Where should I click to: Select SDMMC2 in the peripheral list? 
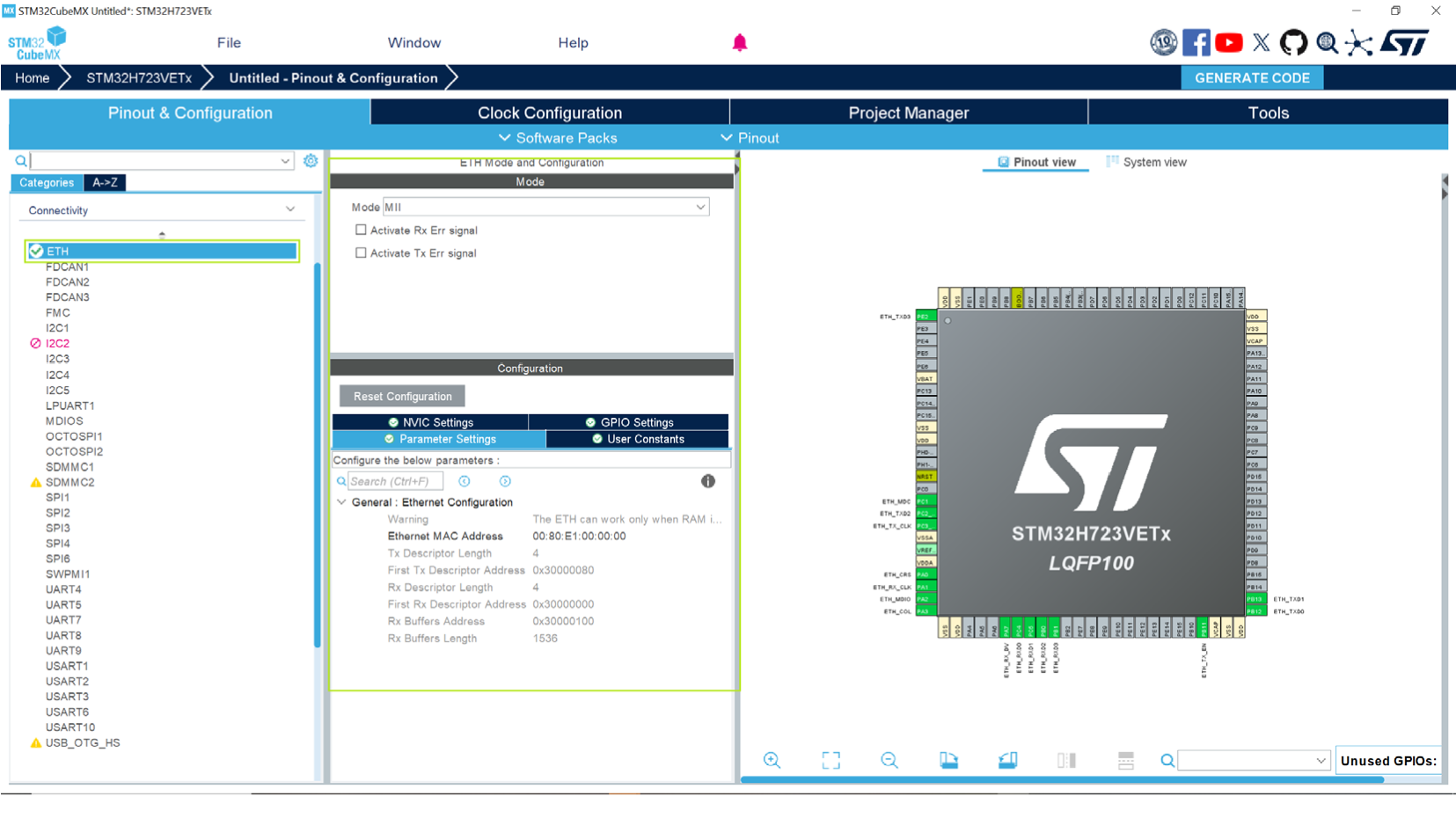[x=70, y=483]
